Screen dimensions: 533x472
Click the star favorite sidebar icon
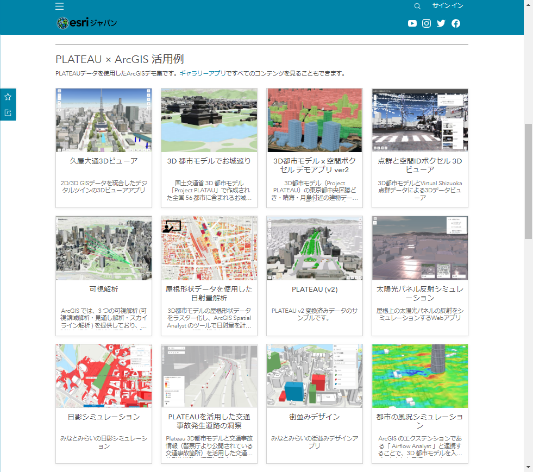click(8, 97)
